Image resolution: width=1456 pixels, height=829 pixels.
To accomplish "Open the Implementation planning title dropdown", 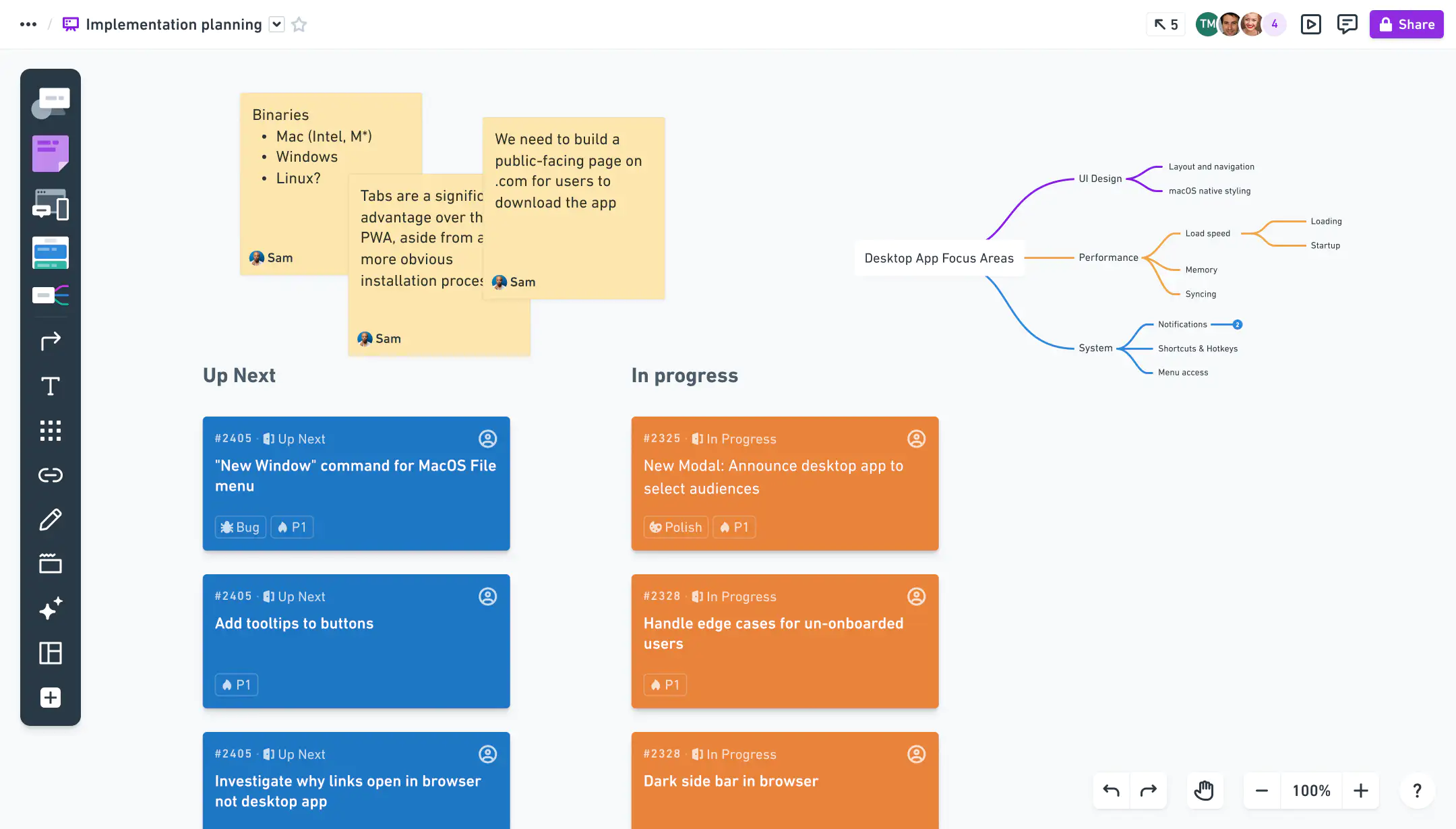I will 276,25.
